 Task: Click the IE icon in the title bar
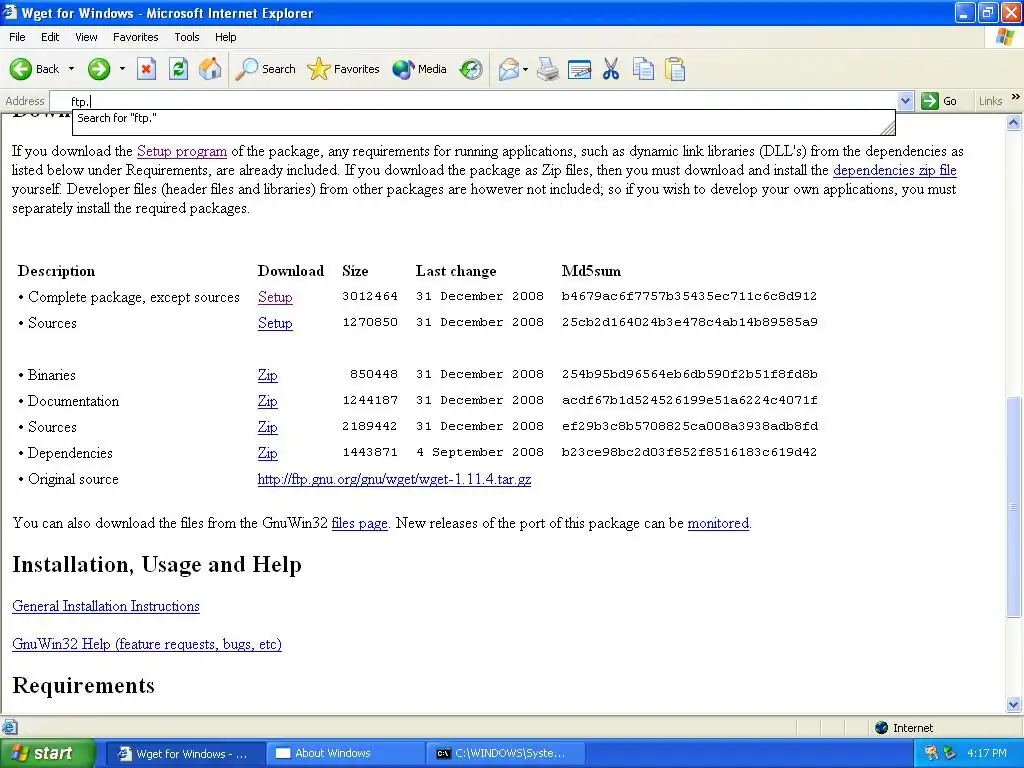point(10,12)
